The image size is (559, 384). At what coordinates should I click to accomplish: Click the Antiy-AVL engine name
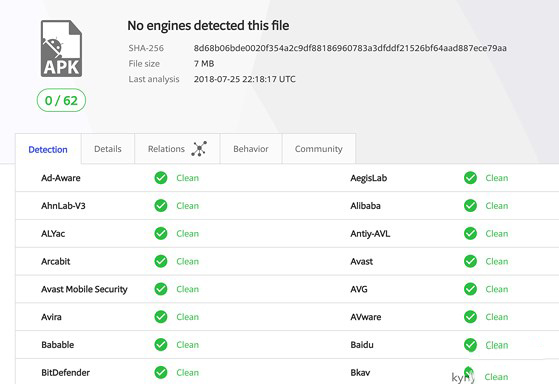coord(370,234)
